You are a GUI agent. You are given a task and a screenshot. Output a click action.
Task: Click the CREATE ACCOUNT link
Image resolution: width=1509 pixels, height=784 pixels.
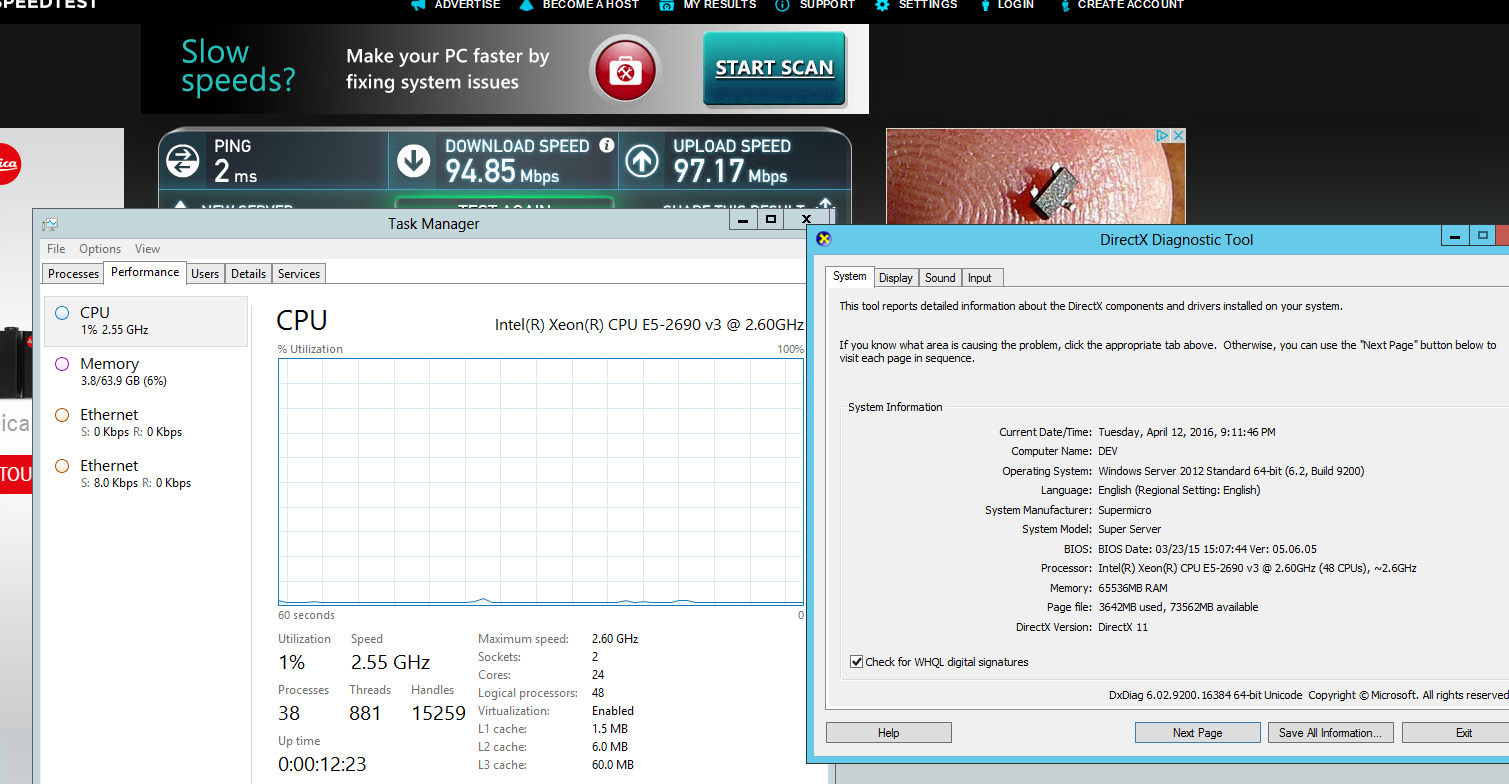[x=1130, y=5]
